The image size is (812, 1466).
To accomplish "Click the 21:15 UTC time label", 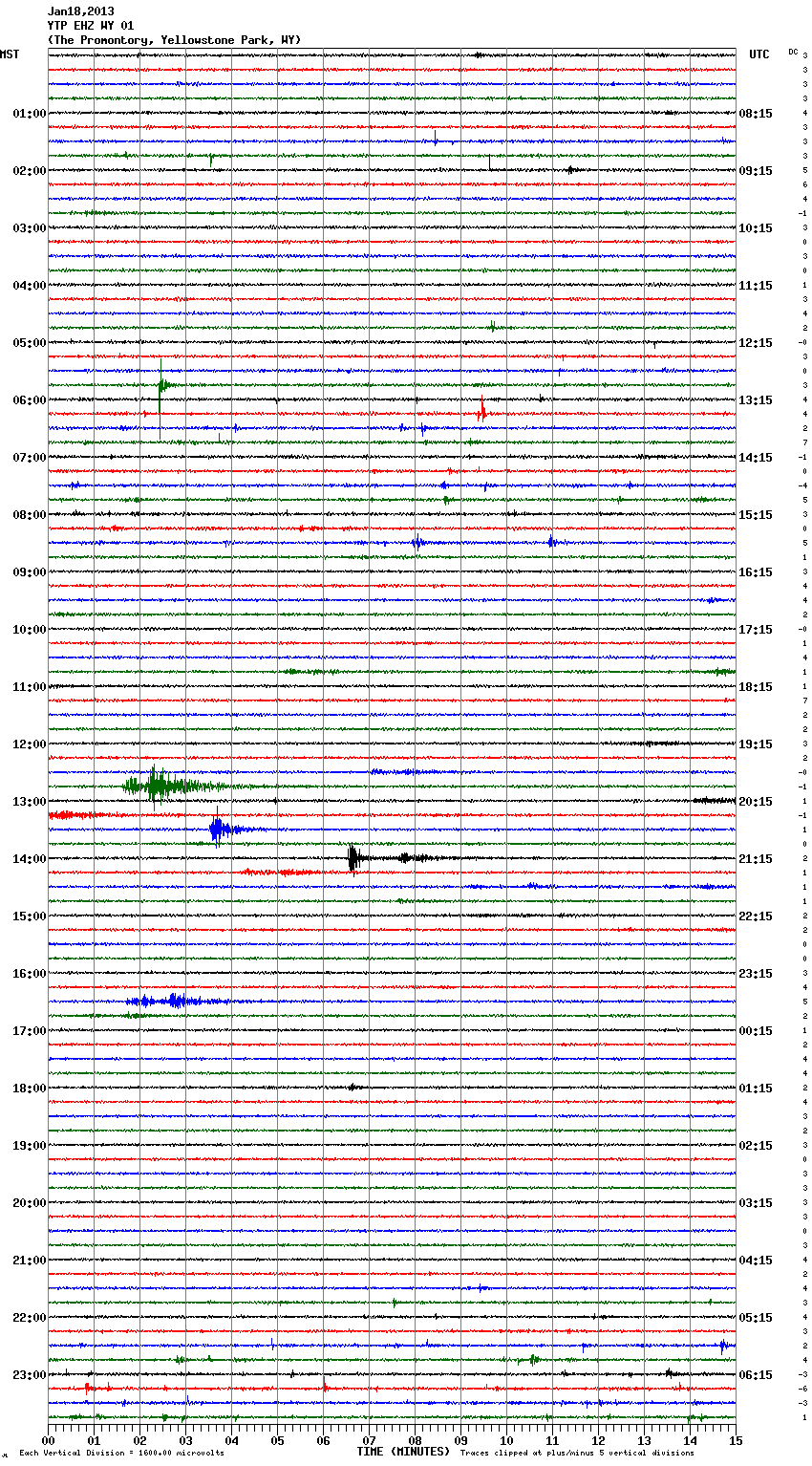I will [x=756, y=859].
